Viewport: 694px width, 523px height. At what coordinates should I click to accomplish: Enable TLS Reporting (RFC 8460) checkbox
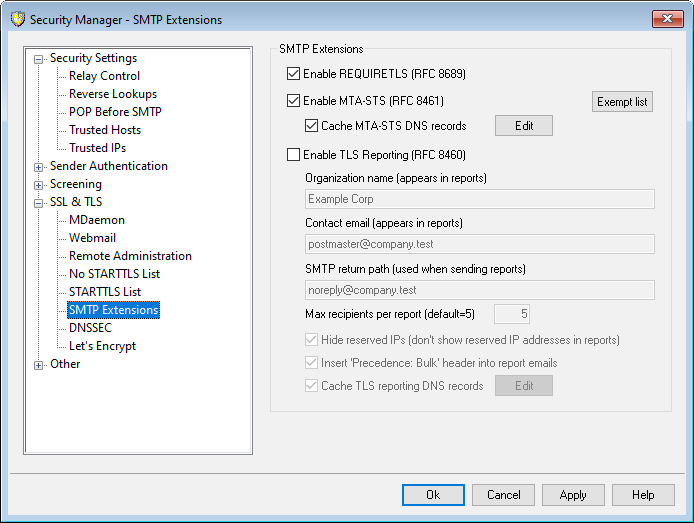tap(293, 155)
